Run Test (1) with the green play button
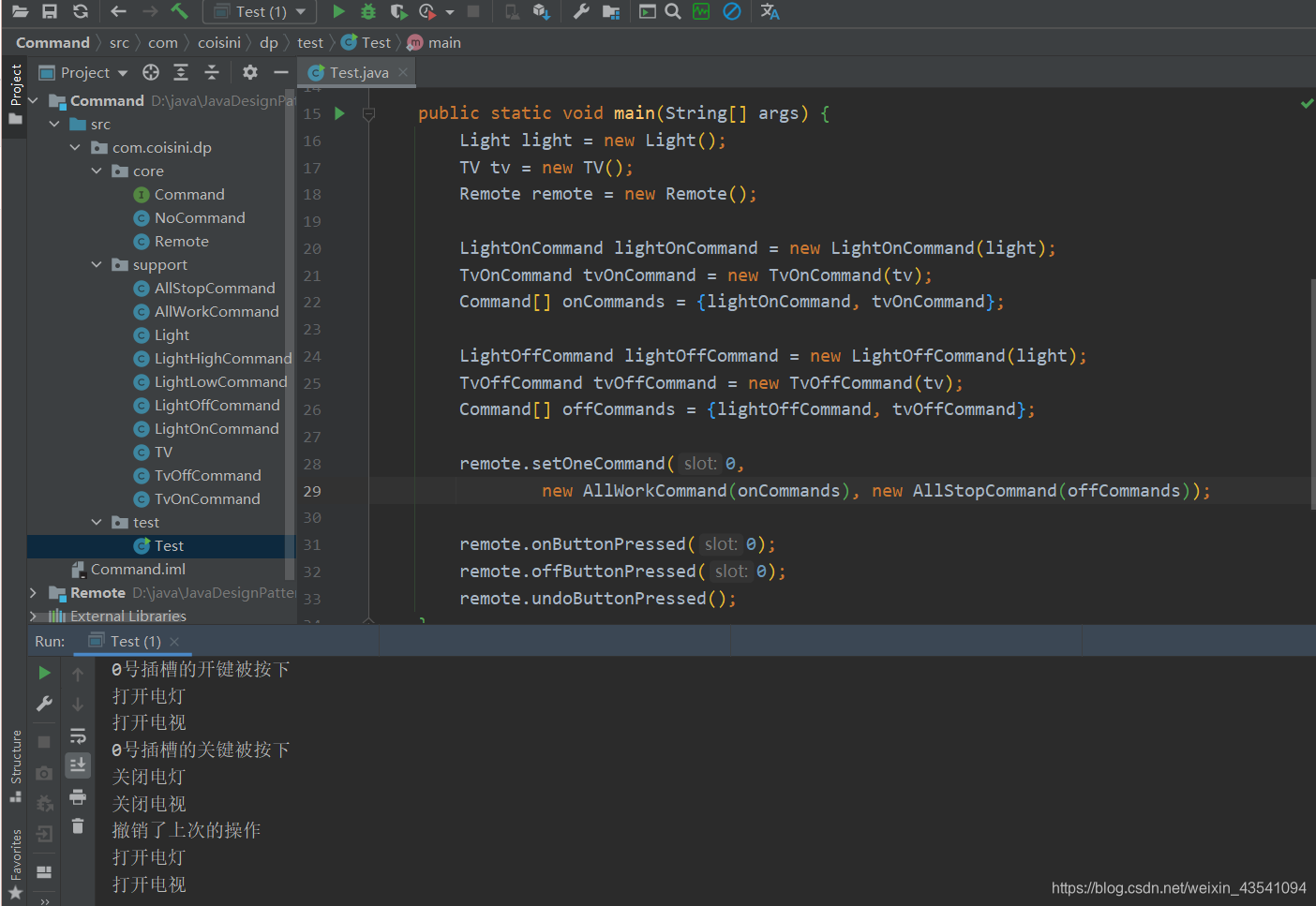The height and width of the screenshot is (906, 1316). click(x=338, y=11)
